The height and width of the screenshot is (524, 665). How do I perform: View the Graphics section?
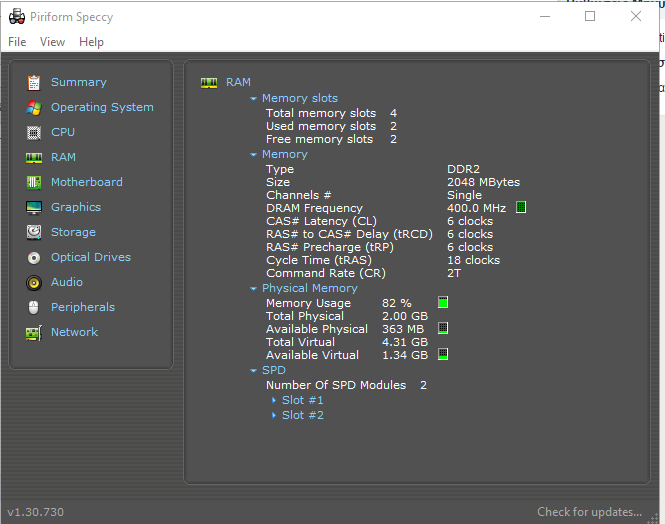[x=76, y=207]
